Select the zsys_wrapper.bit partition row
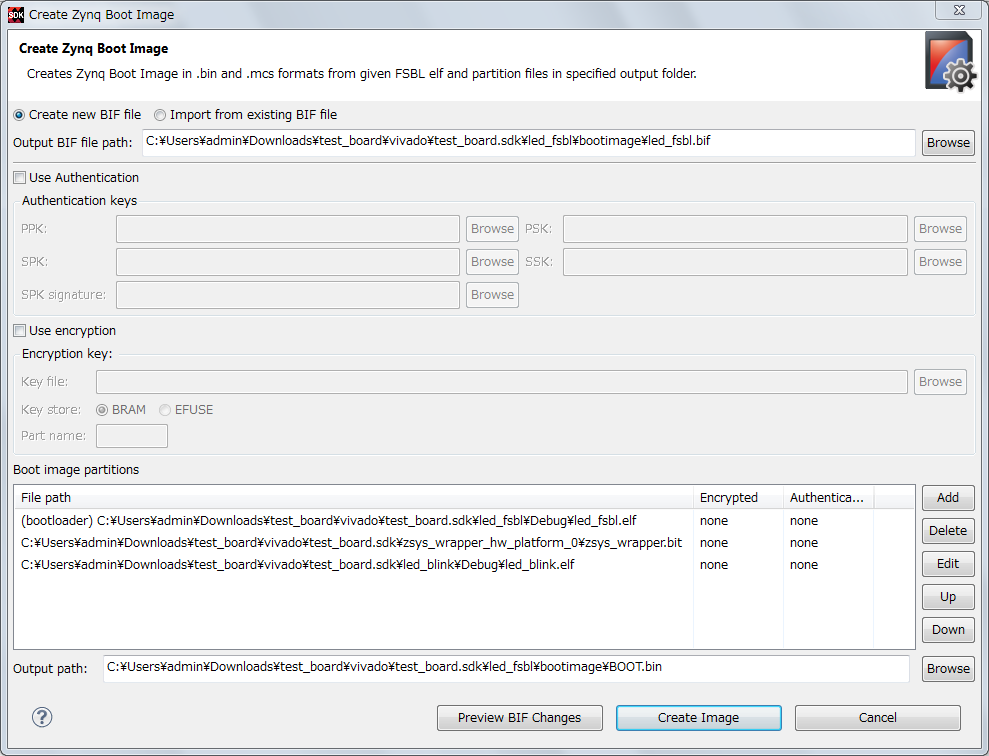The image size is (989, 756). 351,543
